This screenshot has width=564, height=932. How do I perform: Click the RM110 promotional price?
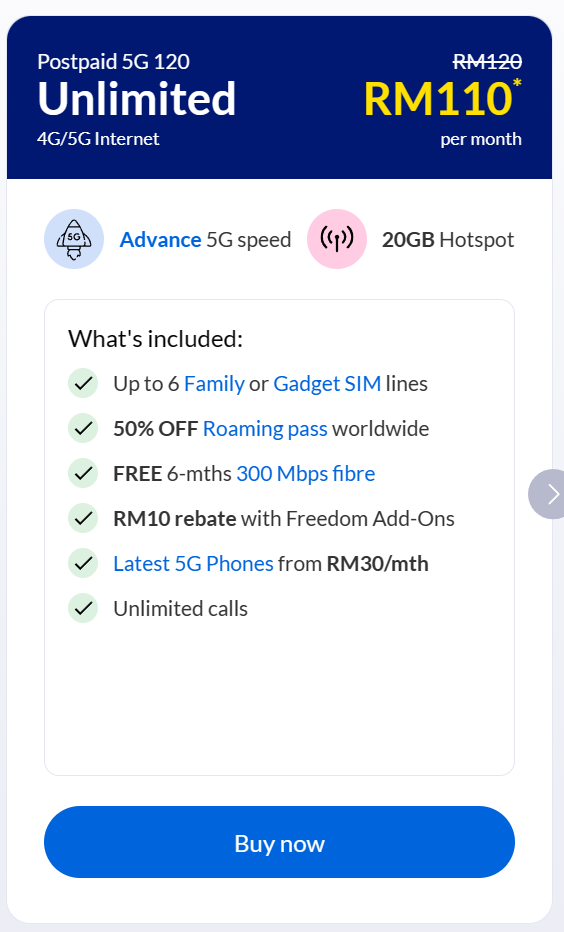point(438,99)
